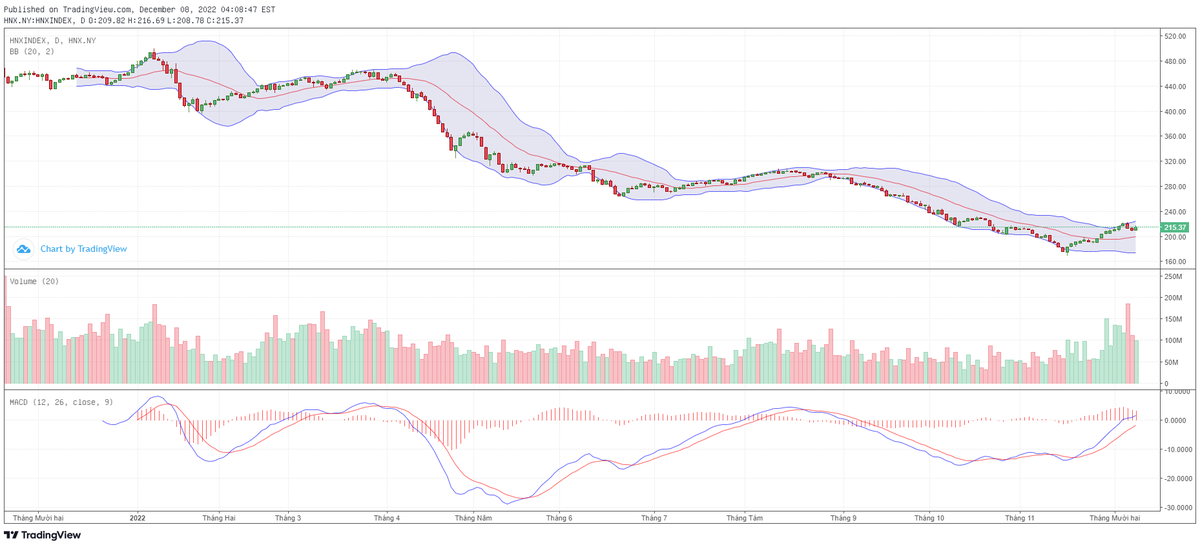Open the 'Chart by TradingView' link
Screen dimensions: 1200x547
pyautogui.click(x=83, y=249)
